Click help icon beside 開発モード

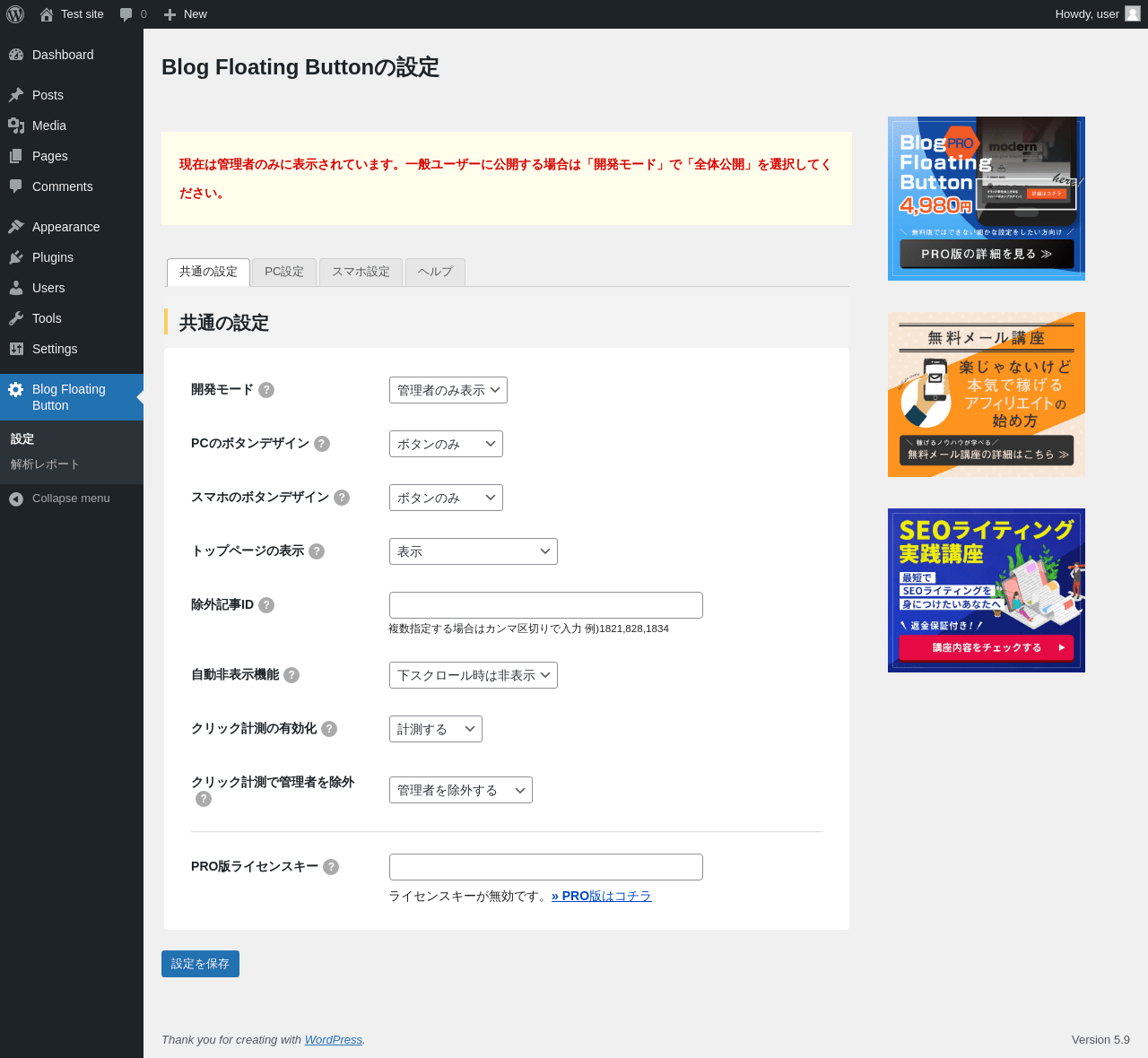click(266, 390)
